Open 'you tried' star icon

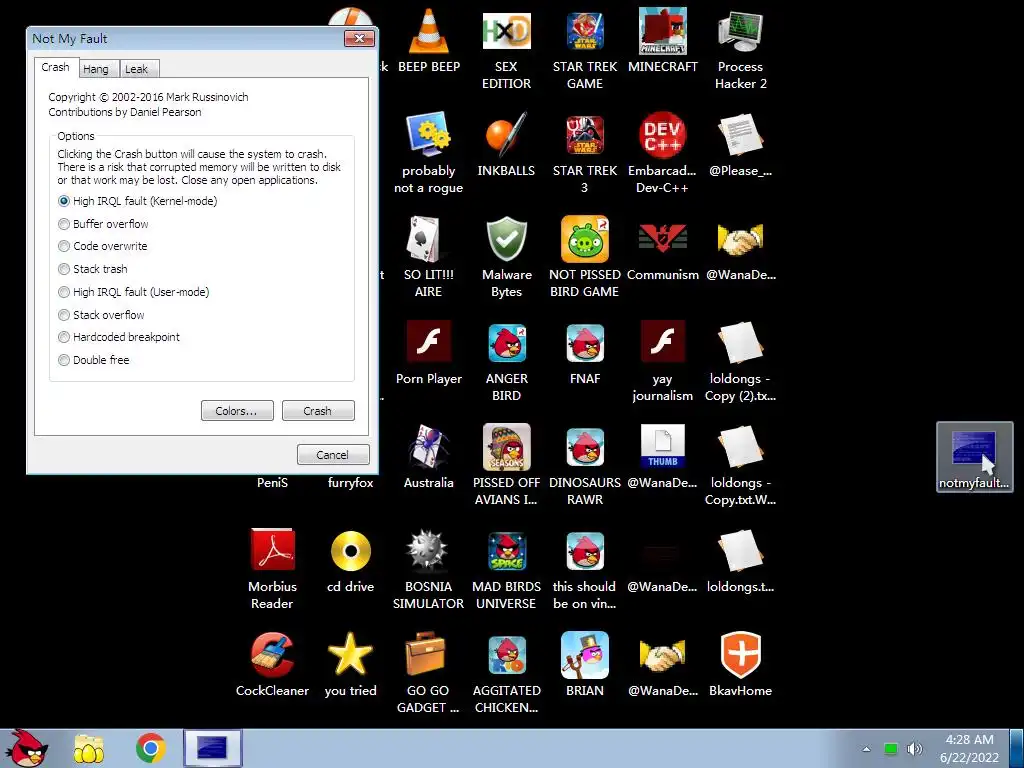[x=351, y=664]
